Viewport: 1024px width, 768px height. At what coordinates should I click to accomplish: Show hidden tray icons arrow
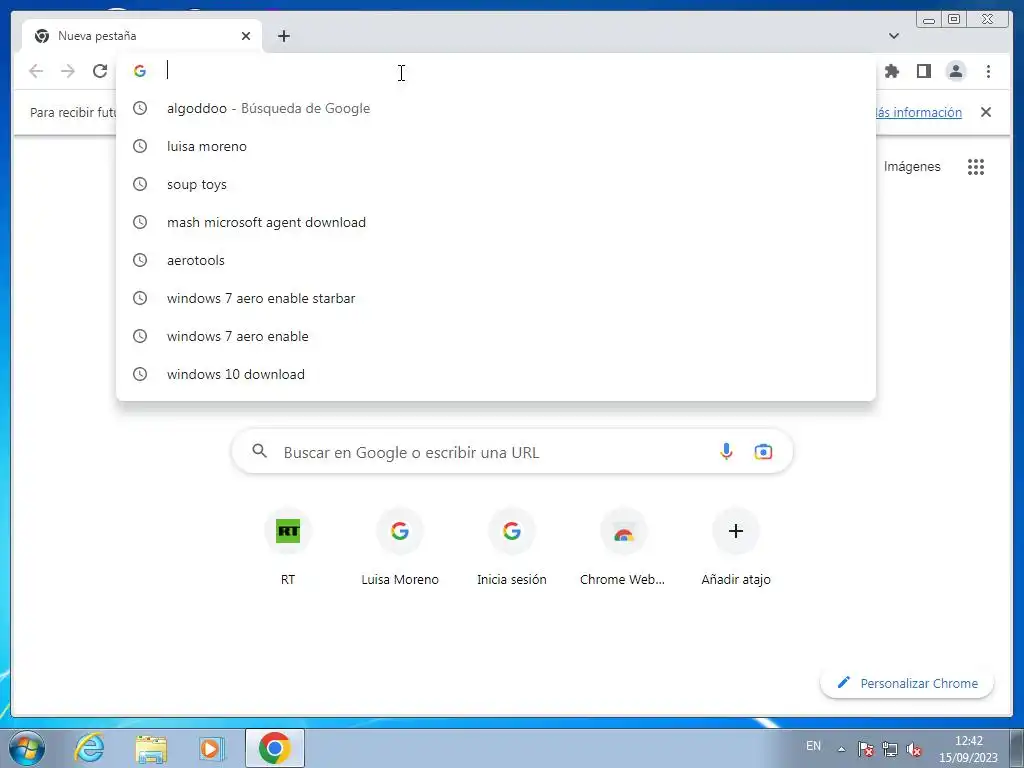[842, 749]
